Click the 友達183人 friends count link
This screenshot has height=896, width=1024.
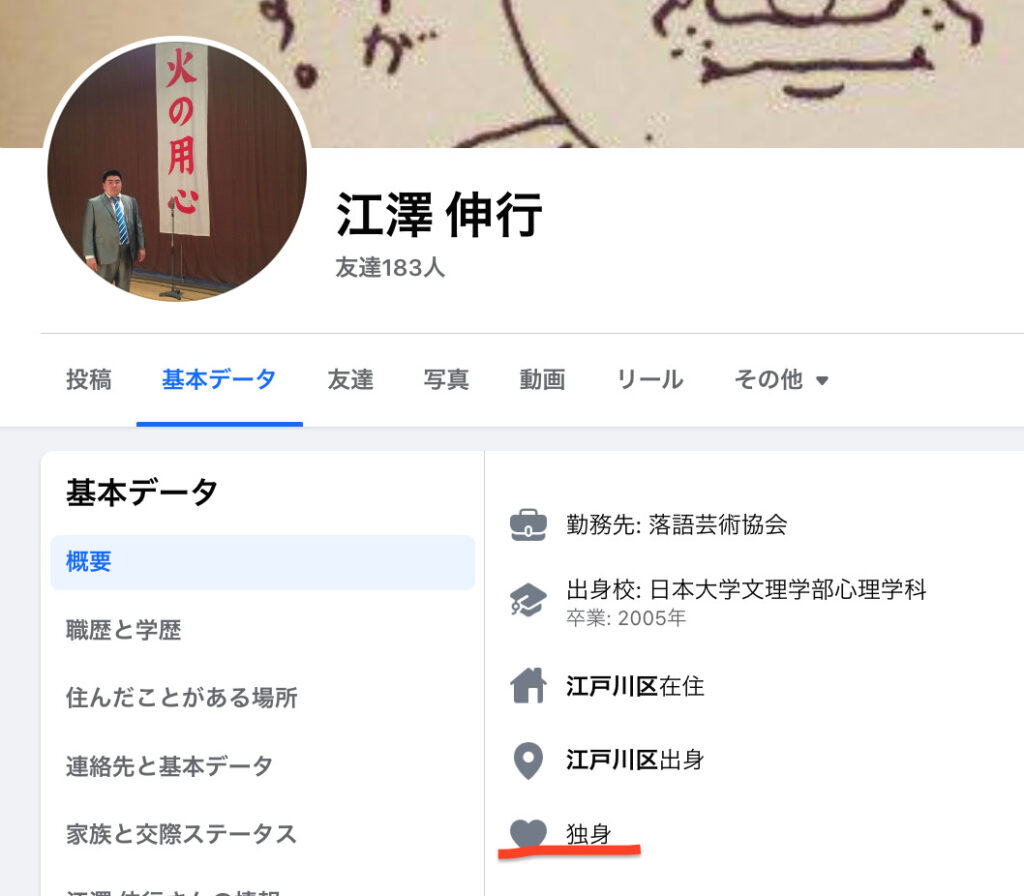point(390,268)
